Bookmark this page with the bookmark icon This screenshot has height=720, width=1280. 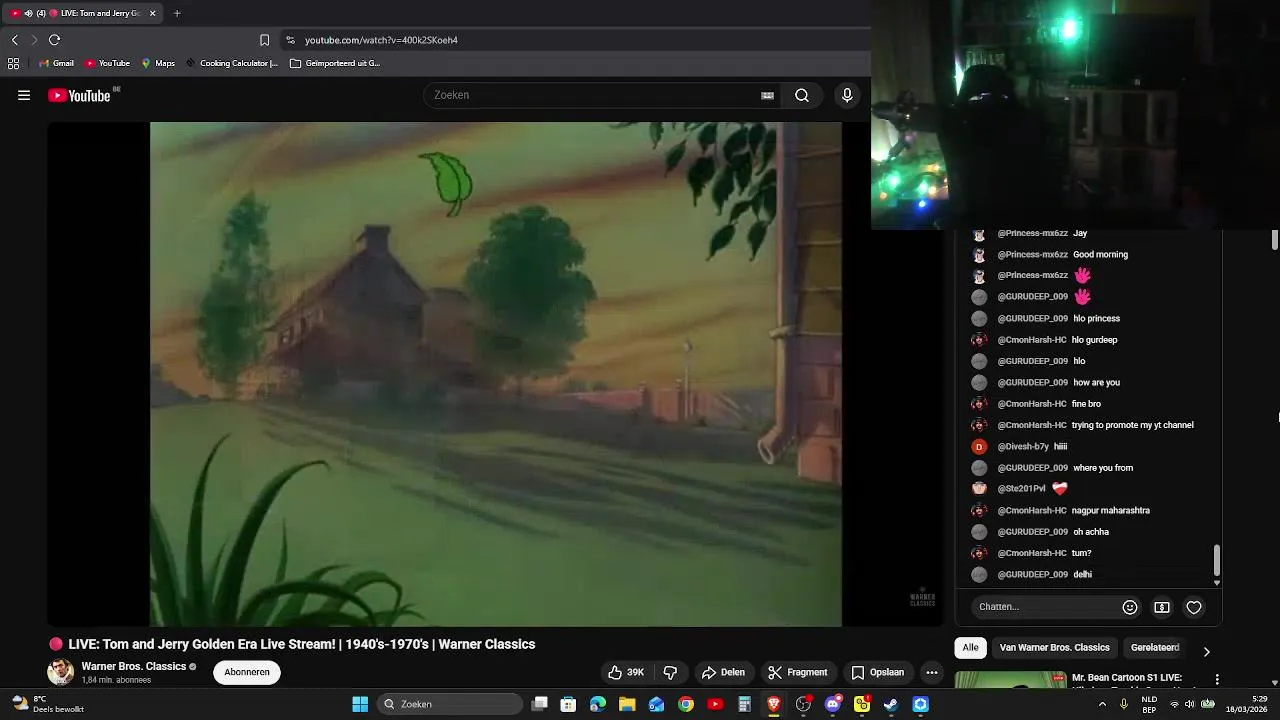(x=264, y=40)
